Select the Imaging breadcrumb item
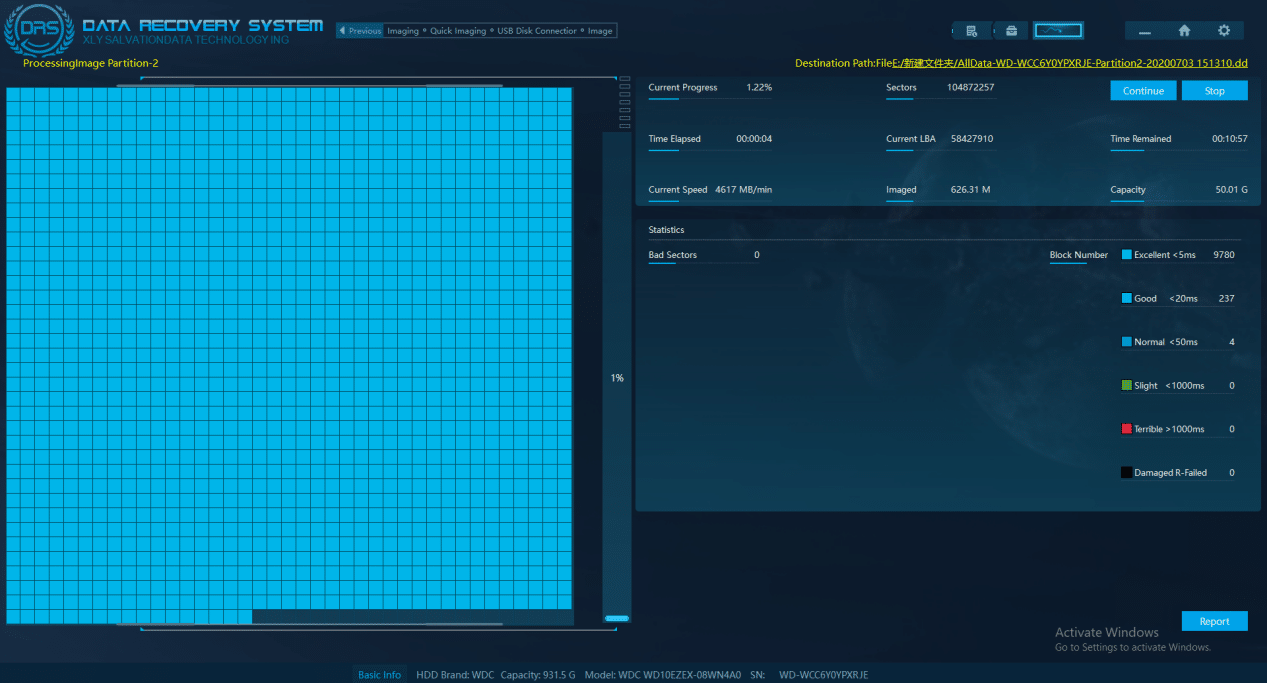1267x683 pixels. pyautogui.click(x=403, y=31)
